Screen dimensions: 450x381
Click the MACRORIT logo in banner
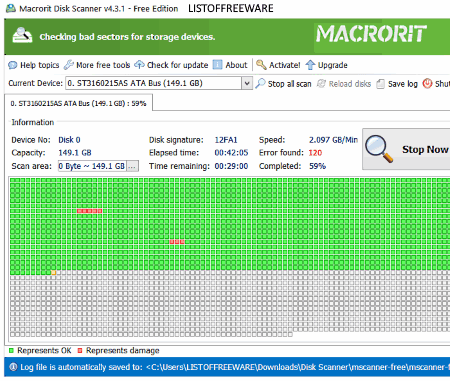pos(371,34)
